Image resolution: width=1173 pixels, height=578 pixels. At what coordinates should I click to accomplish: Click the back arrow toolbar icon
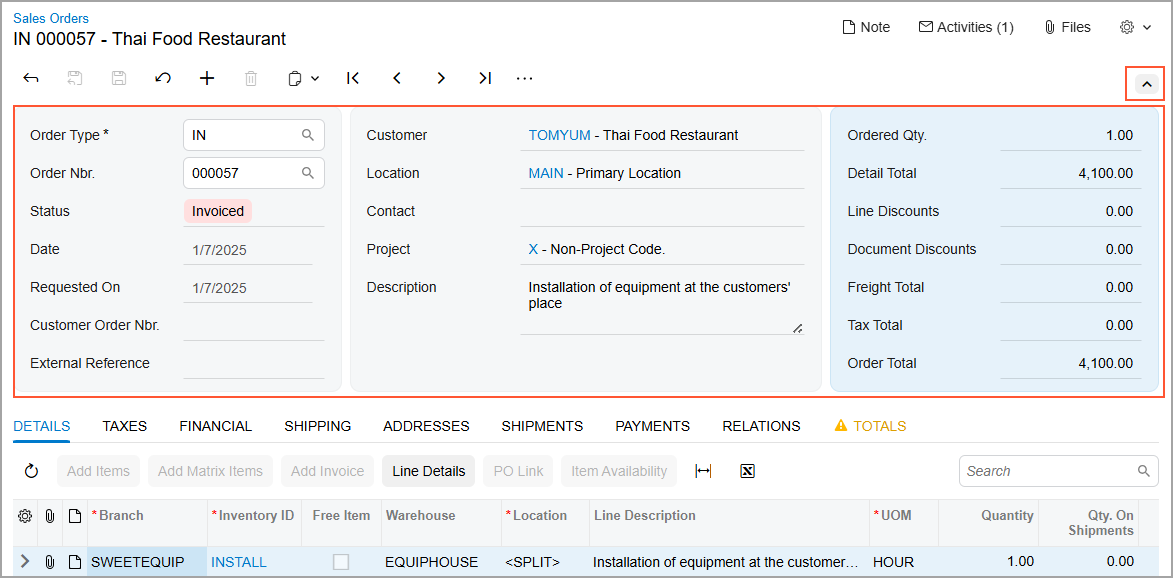pos(31,78)
